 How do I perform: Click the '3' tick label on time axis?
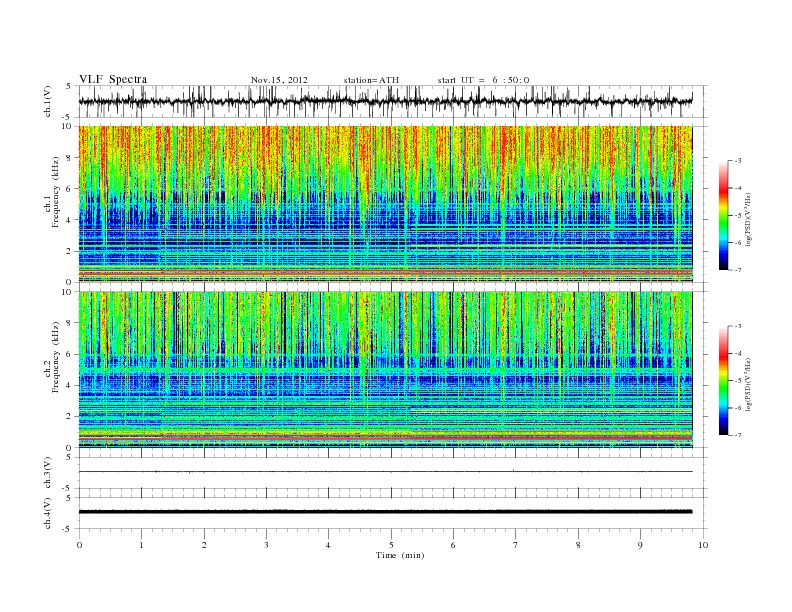(x=266, y=545)
